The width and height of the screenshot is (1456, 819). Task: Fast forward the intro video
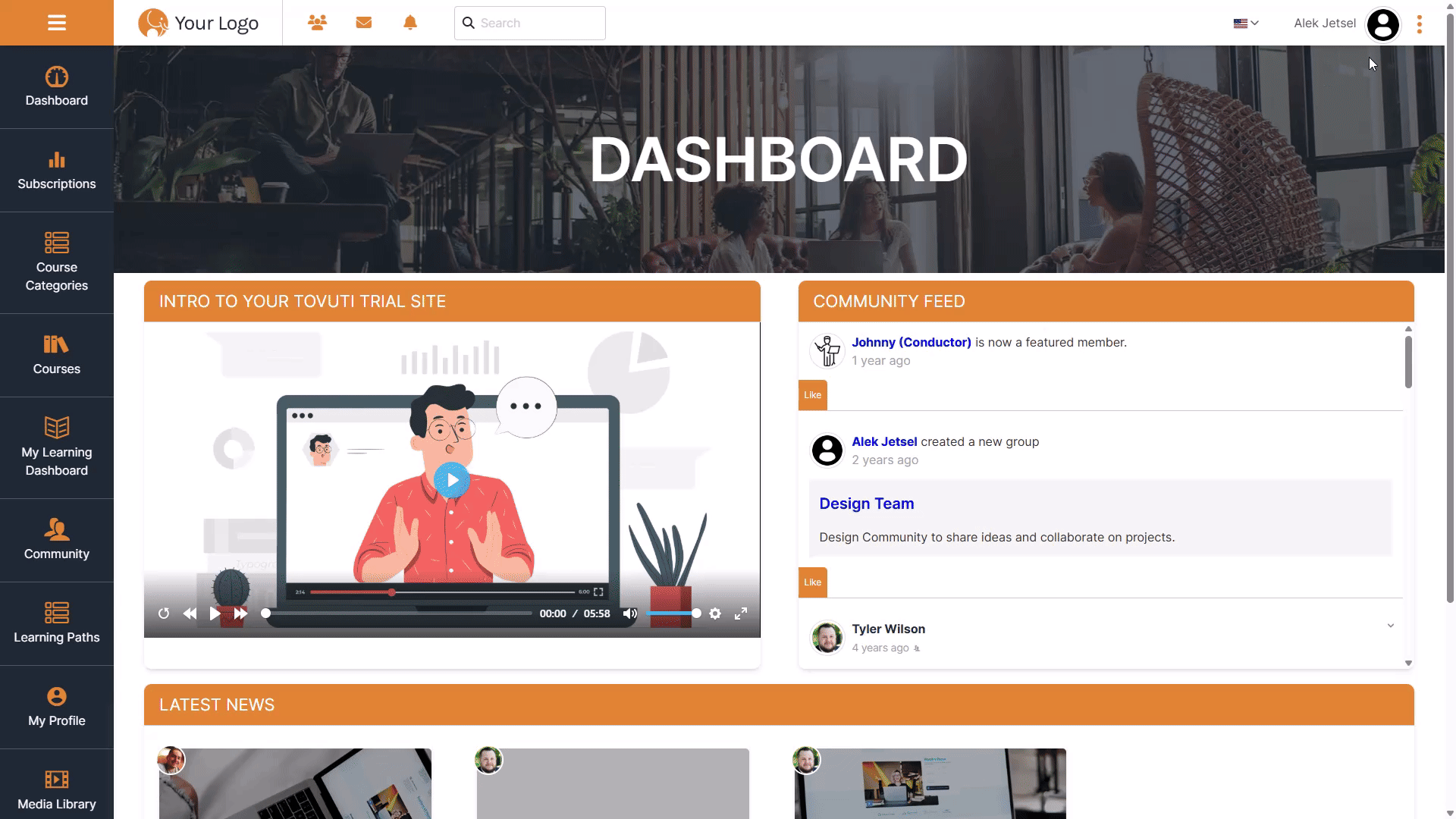[240, 613]
